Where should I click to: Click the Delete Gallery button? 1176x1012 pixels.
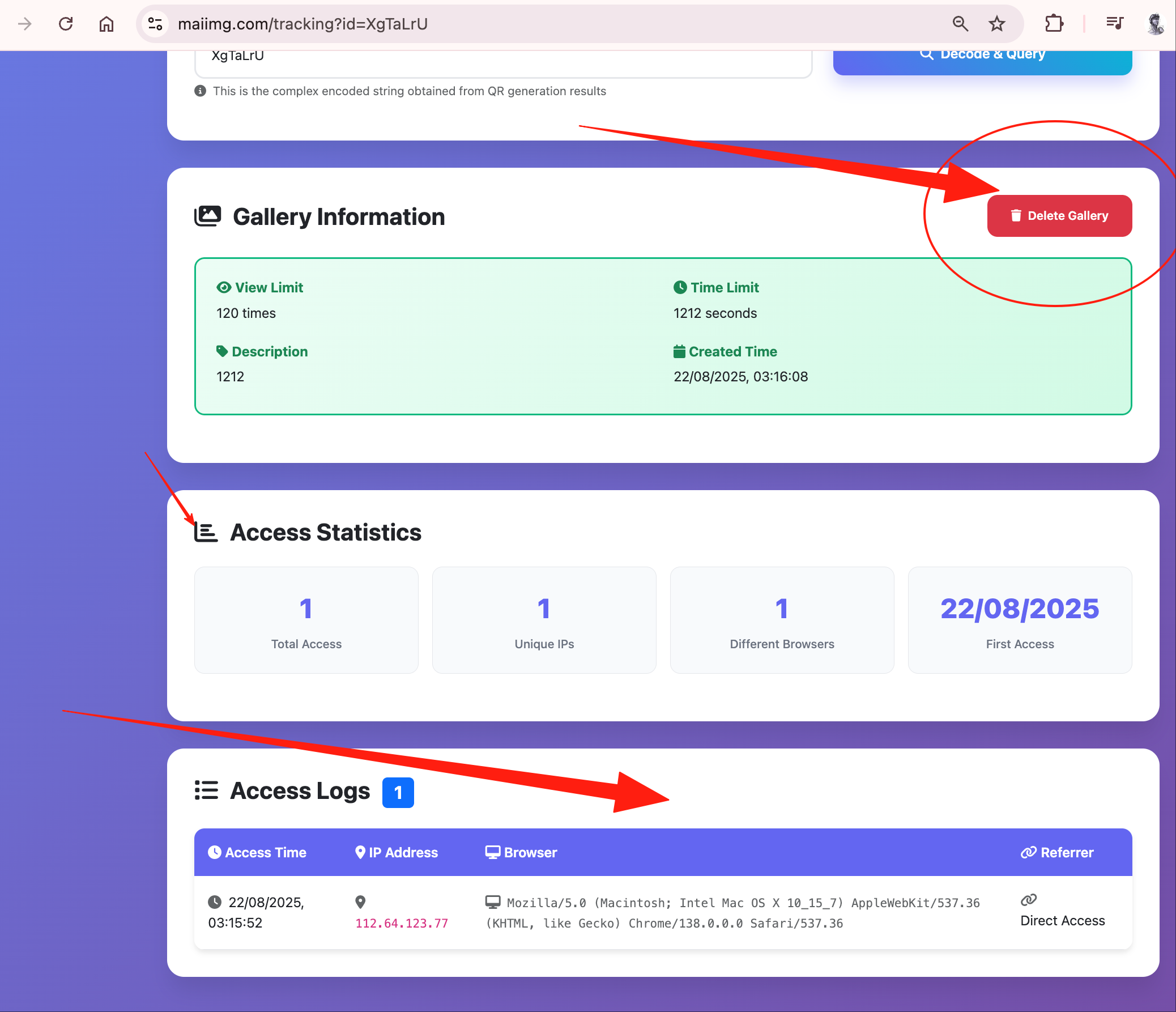[x=1059, y=215]
